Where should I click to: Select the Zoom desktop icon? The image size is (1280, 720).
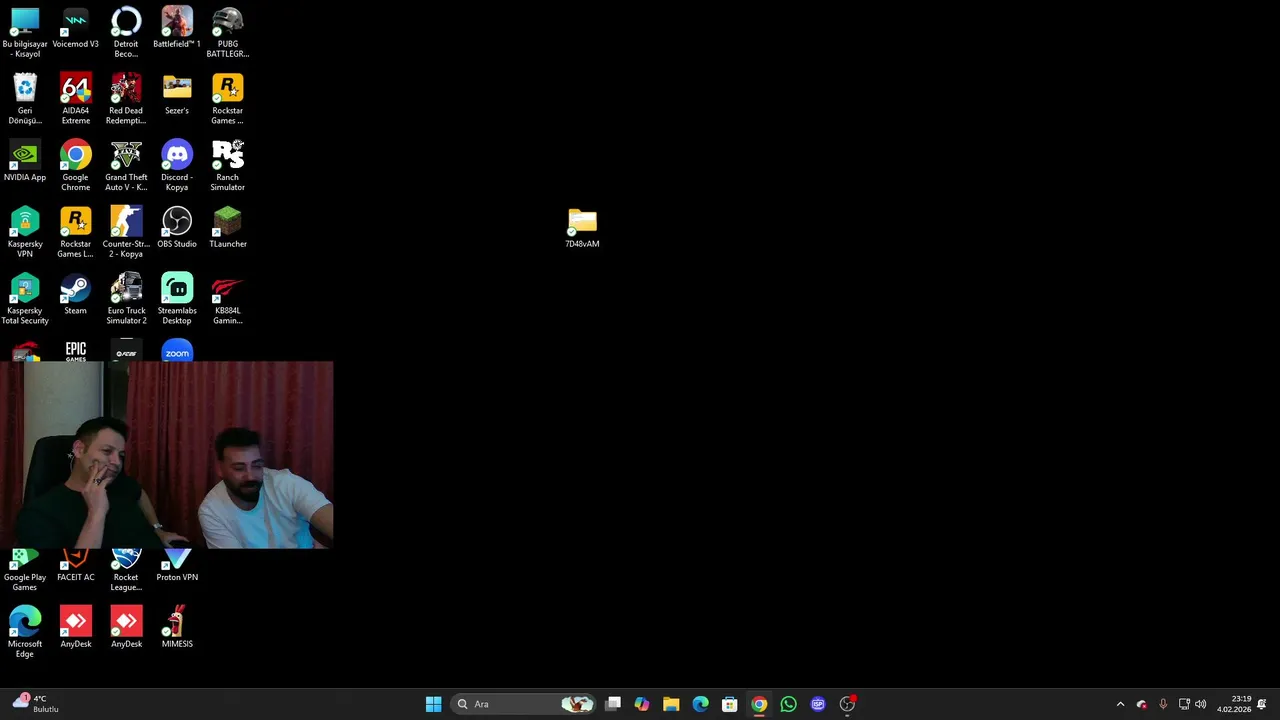click(177, 351)
